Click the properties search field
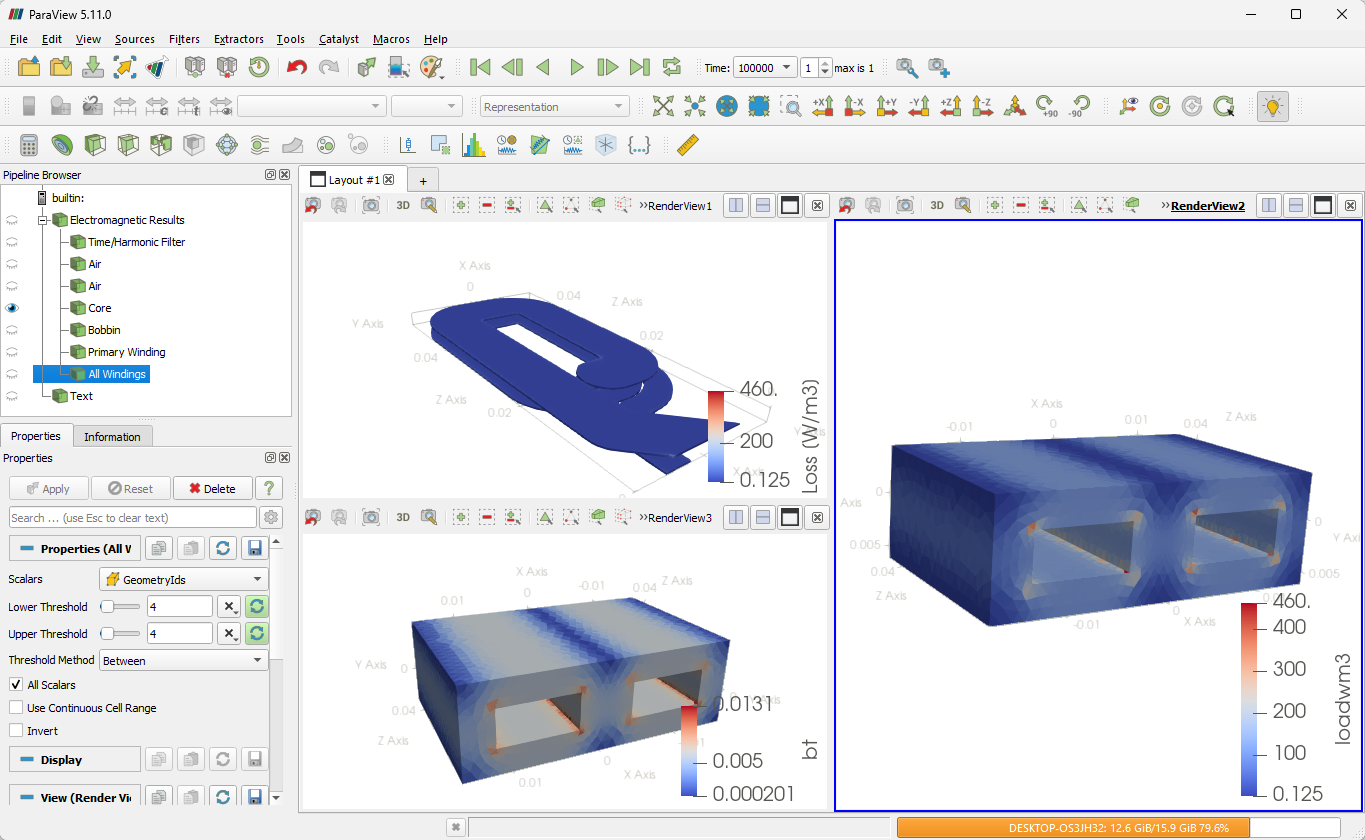1365x840 pixels. point(133,518)
